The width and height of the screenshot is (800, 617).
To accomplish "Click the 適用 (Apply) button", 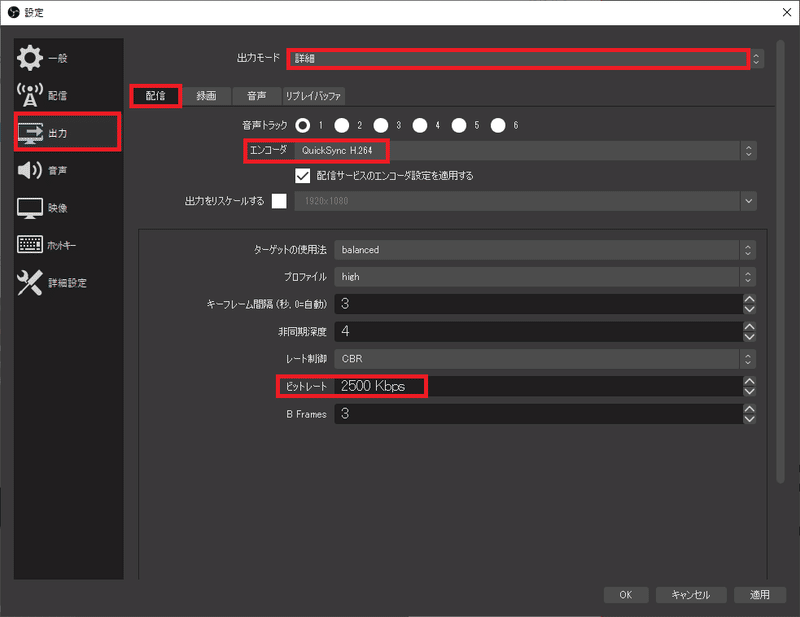I will click(760, 595).
